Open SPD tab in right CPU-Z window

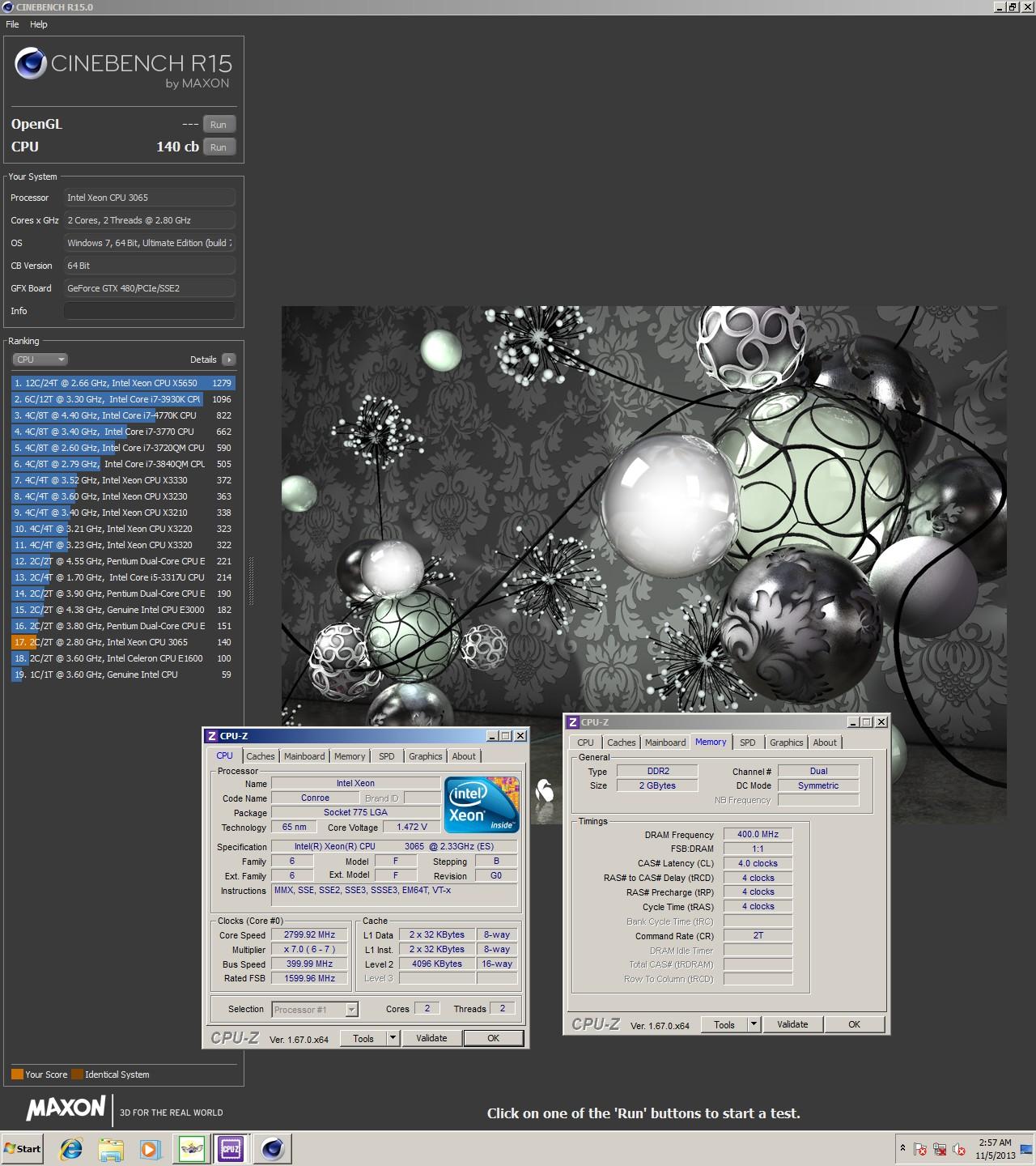coord(748,743)
